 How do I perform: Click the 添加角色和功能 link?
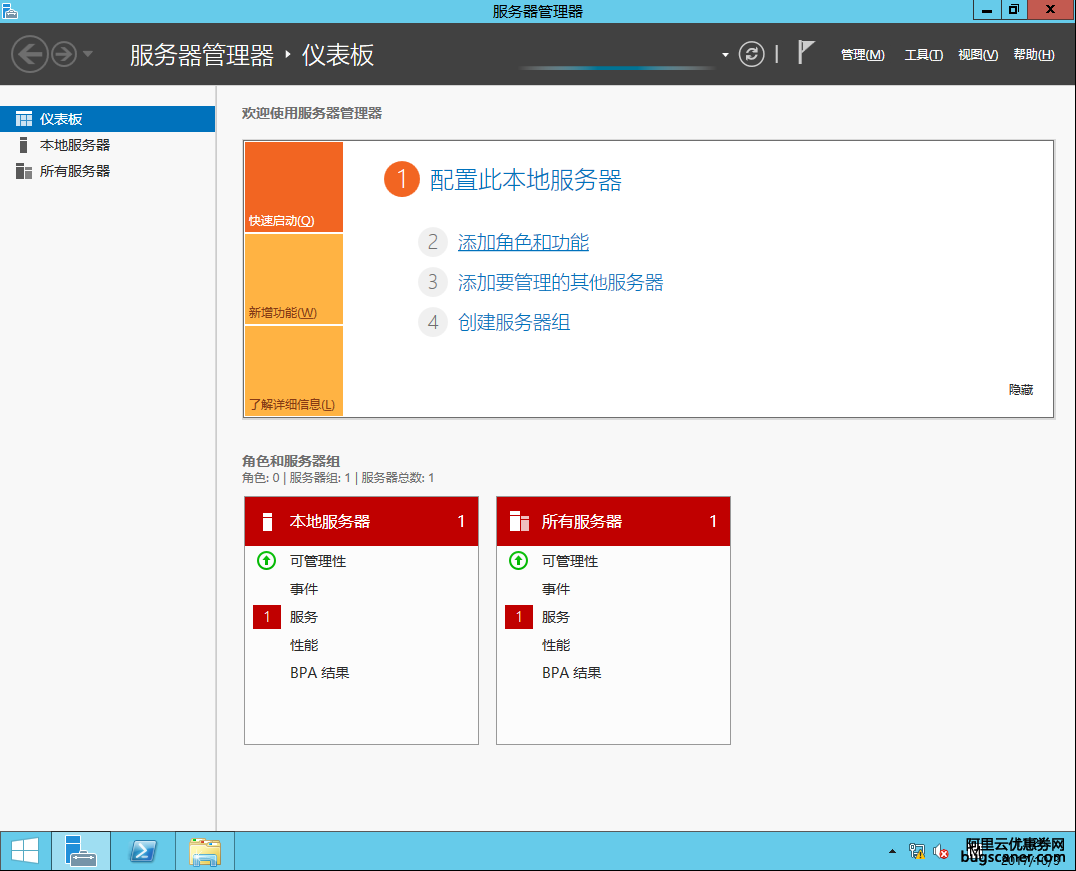tap(523, 242)
